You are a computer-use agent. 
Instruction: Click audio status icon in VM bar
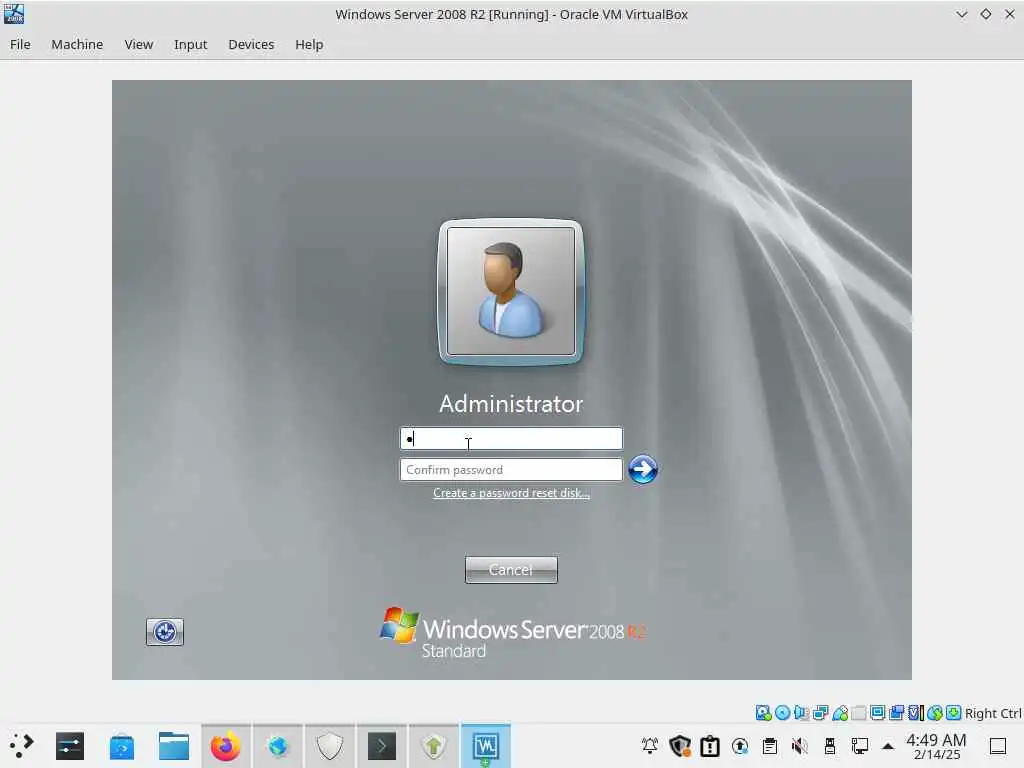tap(801, 712)
